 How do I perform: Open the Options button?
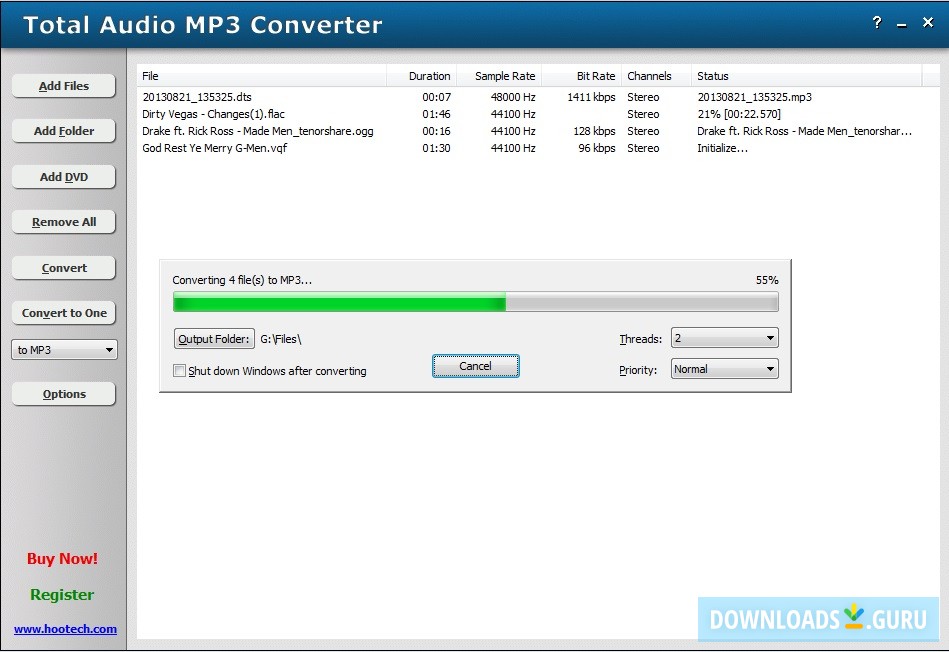(x=64, y=394)
